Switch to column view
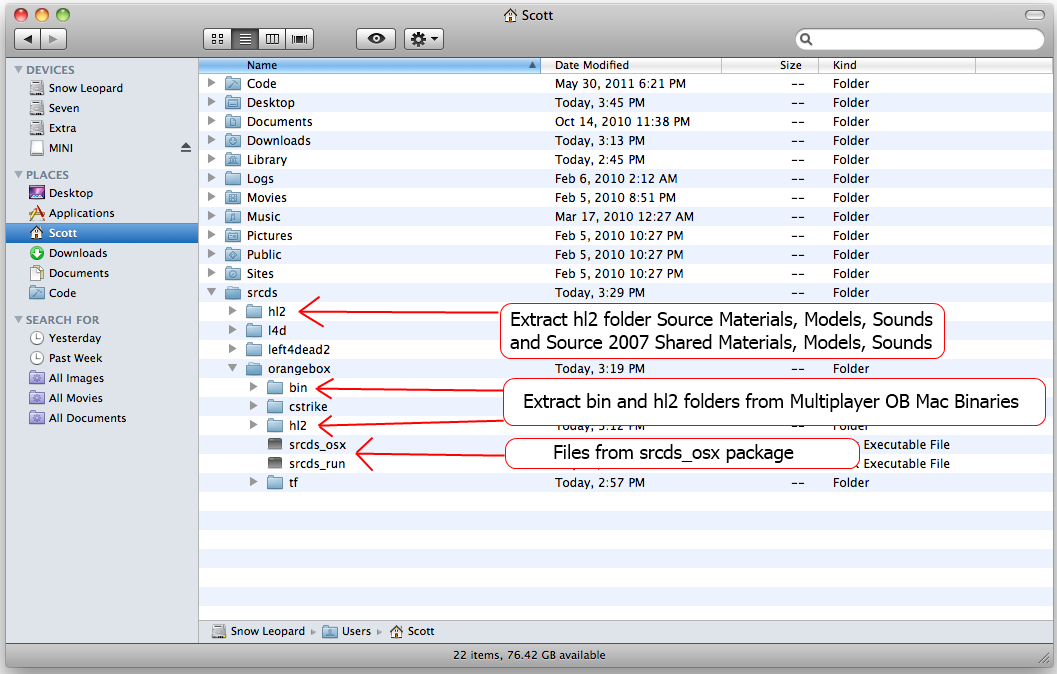This screenshot has height=674, width=1057. (272, 39)
